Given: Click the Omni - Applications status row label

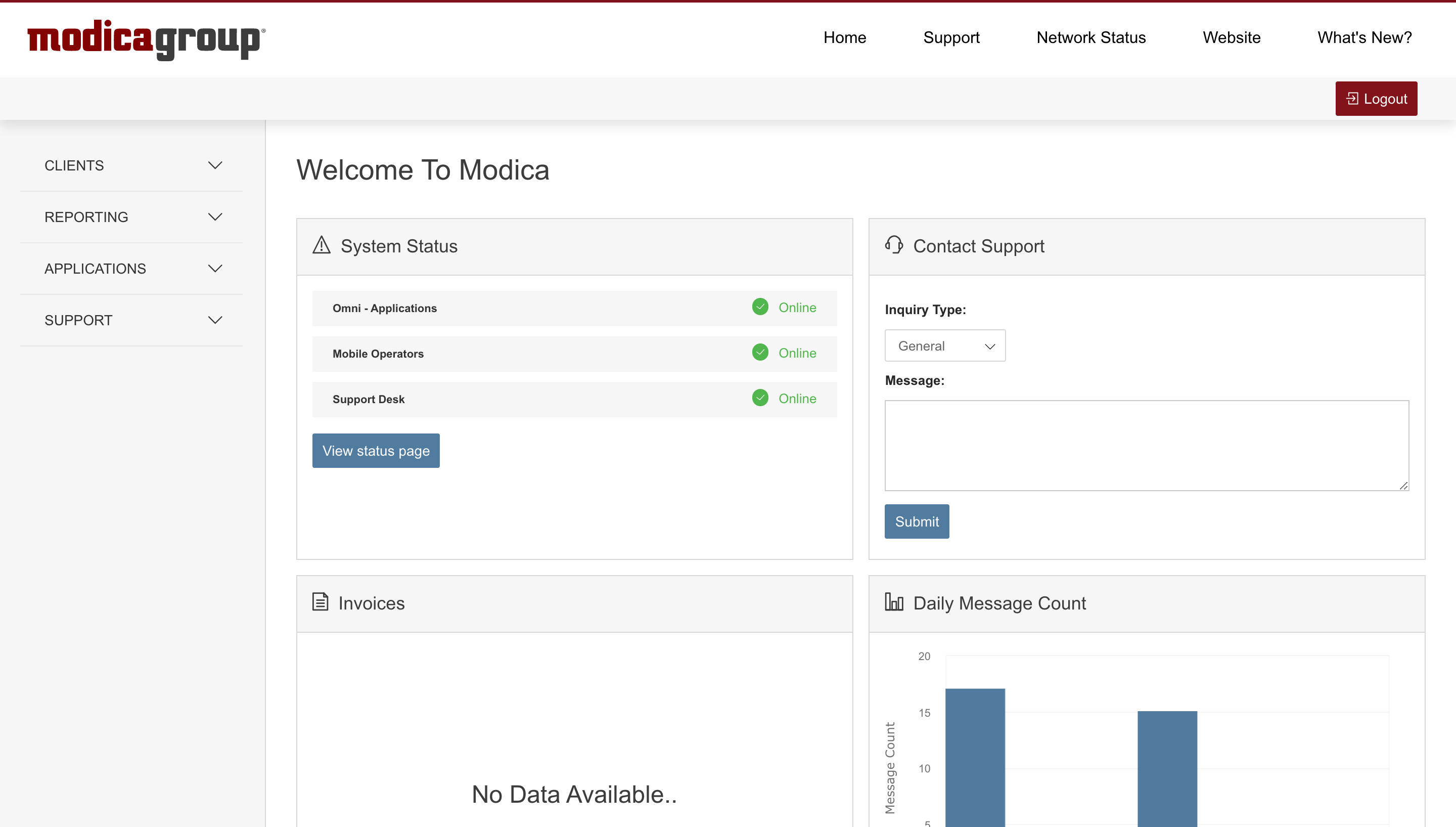Looking at the screenshot, I should click(x=384, y=308).
